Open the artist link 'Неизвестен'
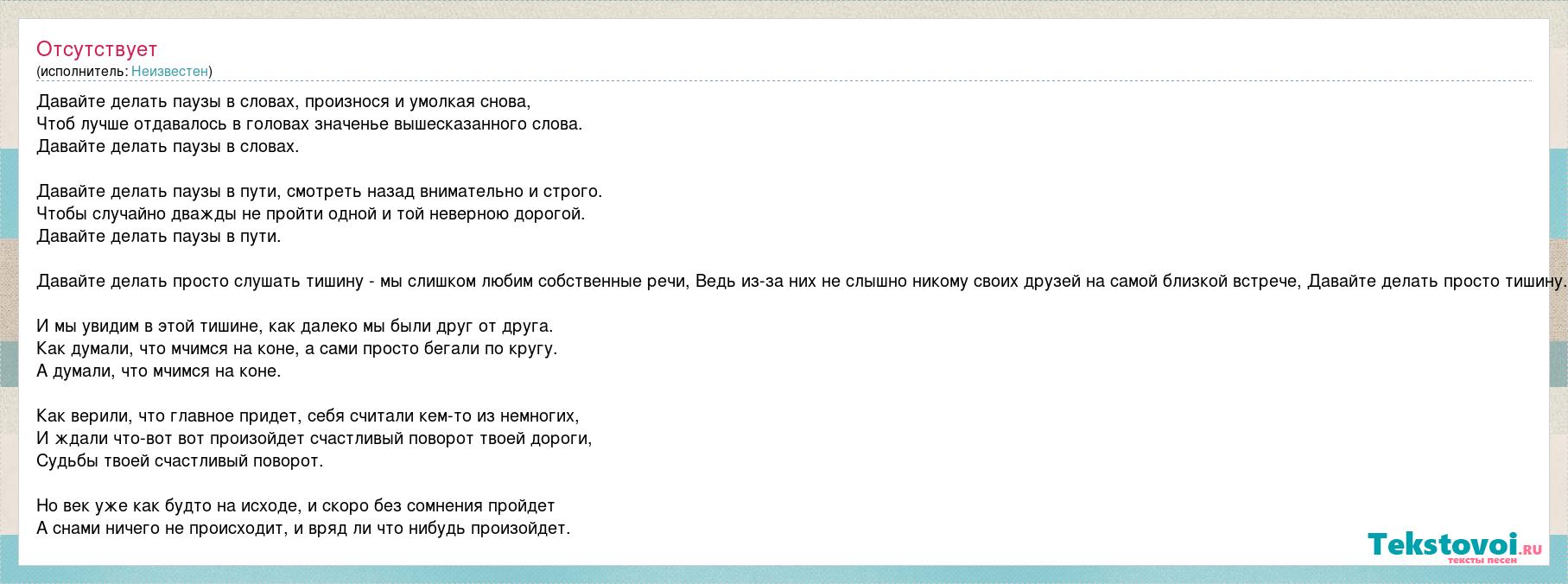1568x584 pixels. [169, 72]
